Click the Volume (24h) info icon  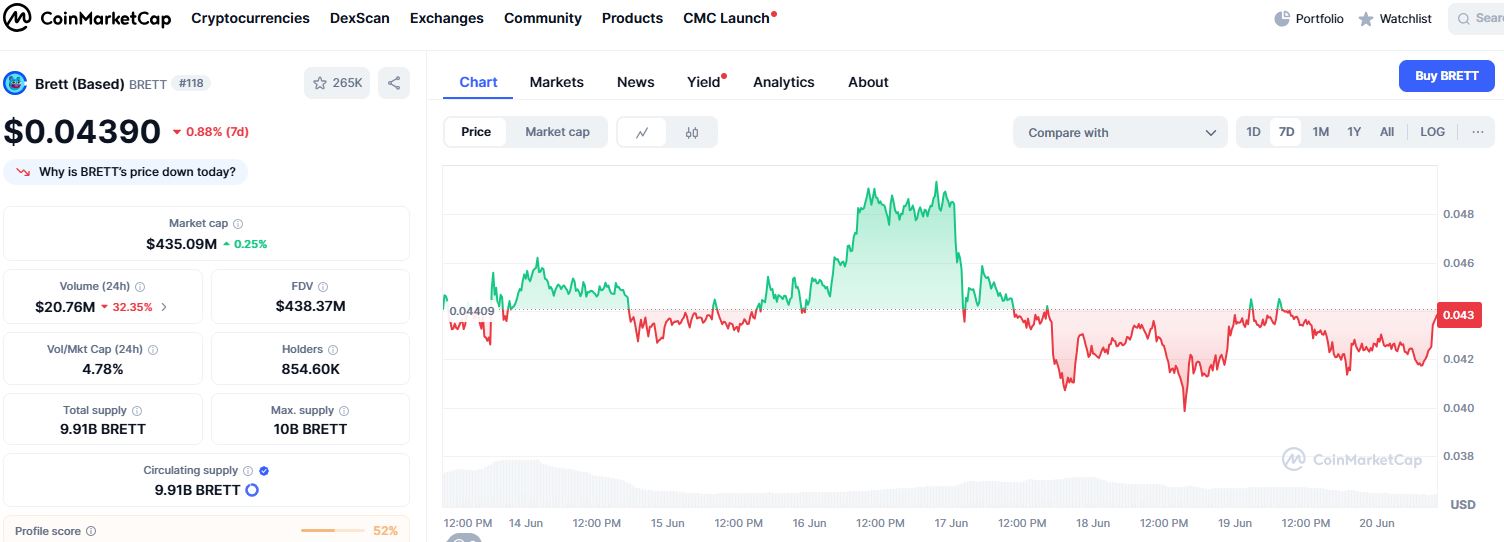140,287
